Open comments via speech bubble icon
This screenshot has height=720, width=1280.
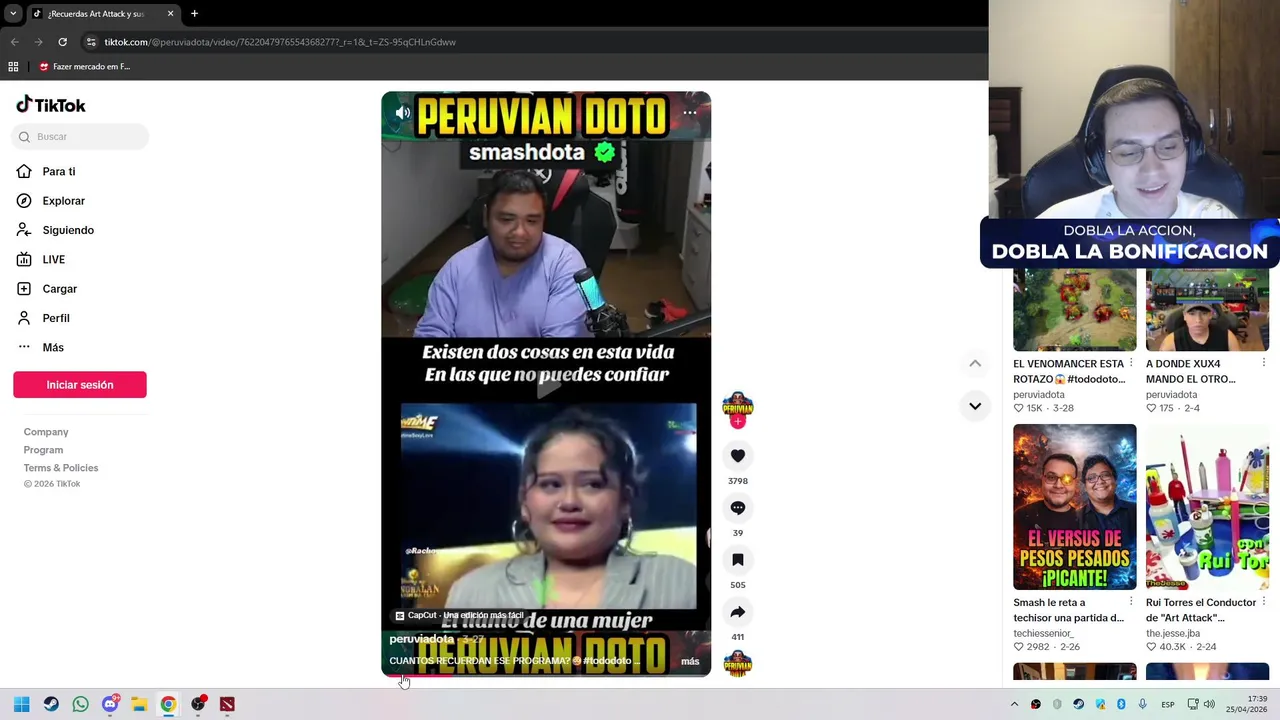[738, 508]
